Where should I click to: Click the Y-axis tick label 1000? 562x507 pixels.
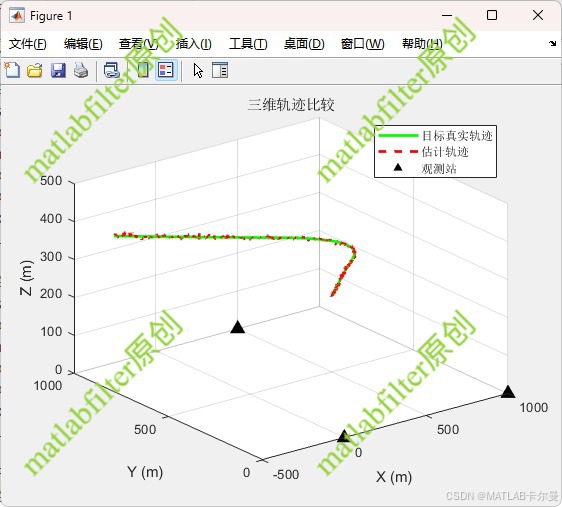48,386
